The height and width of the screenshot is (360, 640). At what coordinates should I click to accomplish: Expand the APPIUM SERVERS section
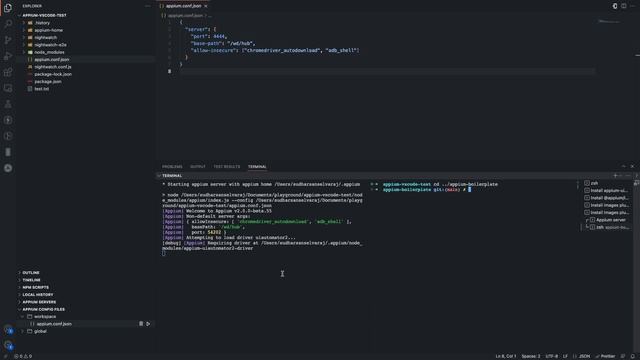click(x=86, y=302)
